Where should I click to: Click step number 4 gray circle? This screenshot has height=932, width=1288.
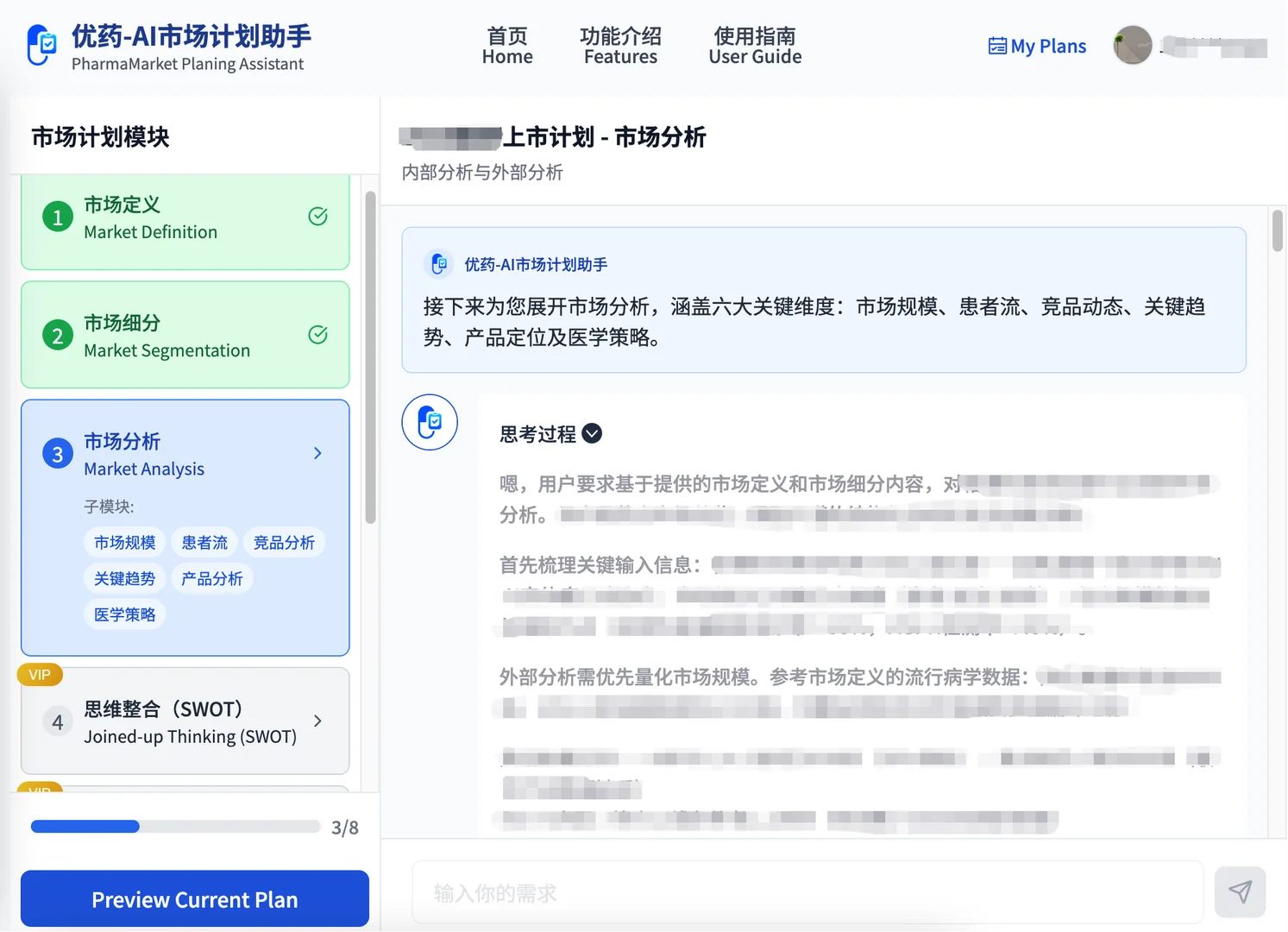(58, 721)
